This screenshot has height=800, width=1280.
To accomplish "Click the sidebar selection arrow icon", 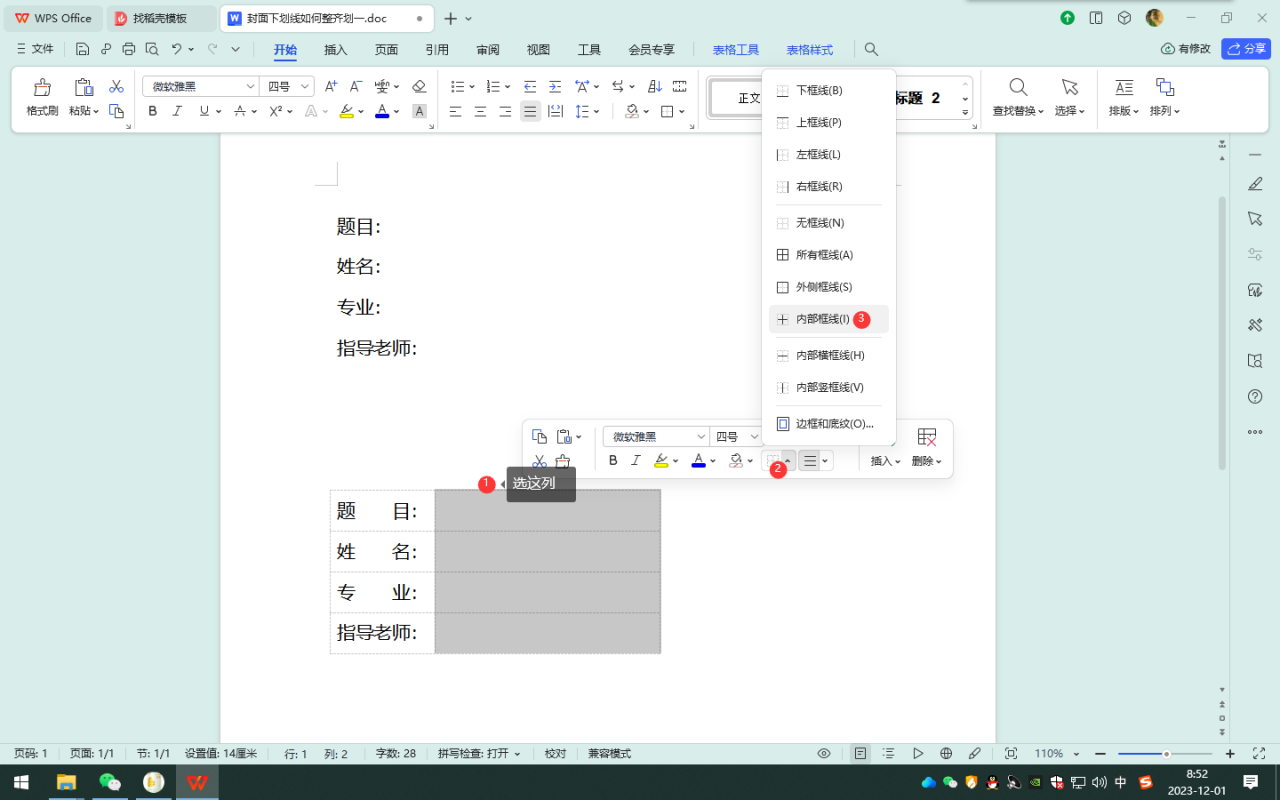I will click(1256, 218).
